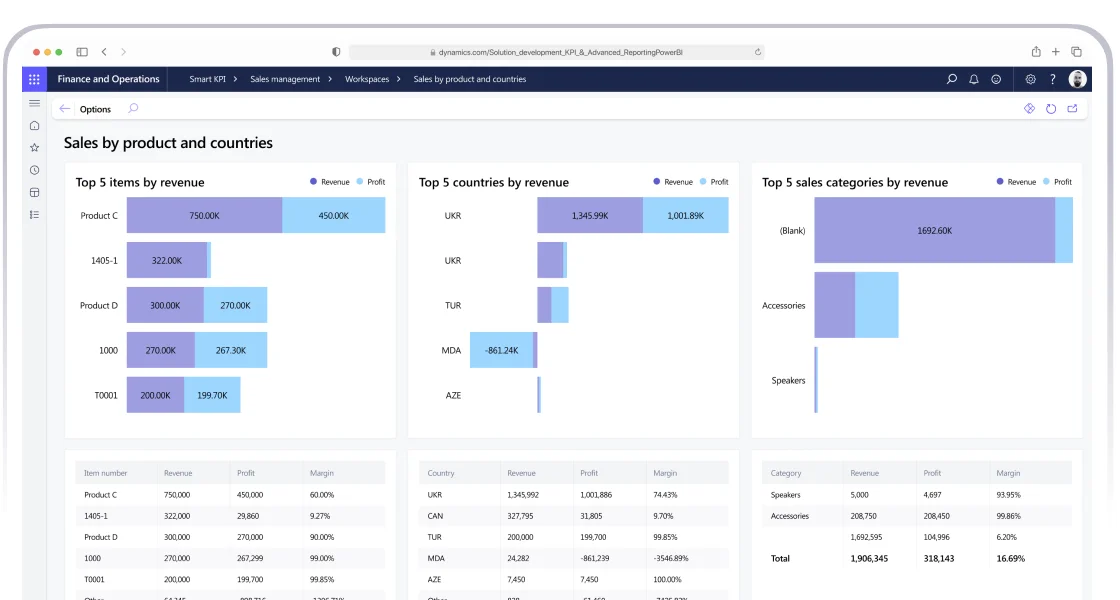Open Workspaces icon in left sidebar
This screenshot has width=1120, height=600.
[34, 192]
